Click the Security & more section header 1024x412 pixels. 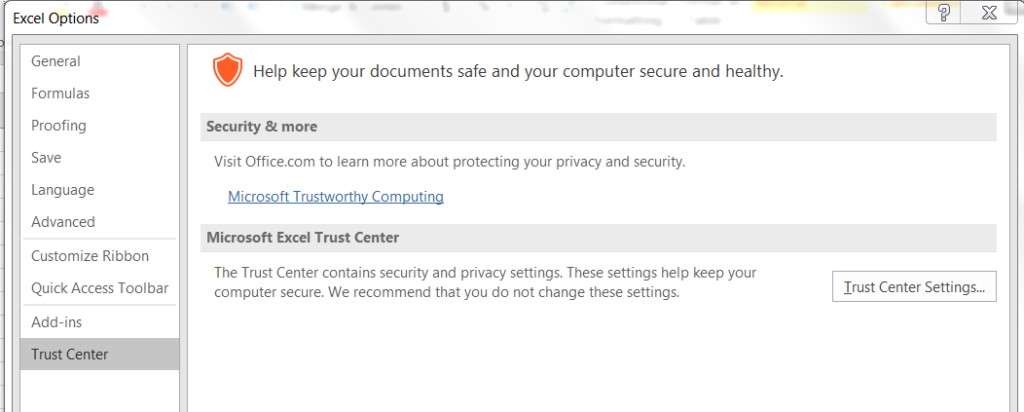[598, 127]
